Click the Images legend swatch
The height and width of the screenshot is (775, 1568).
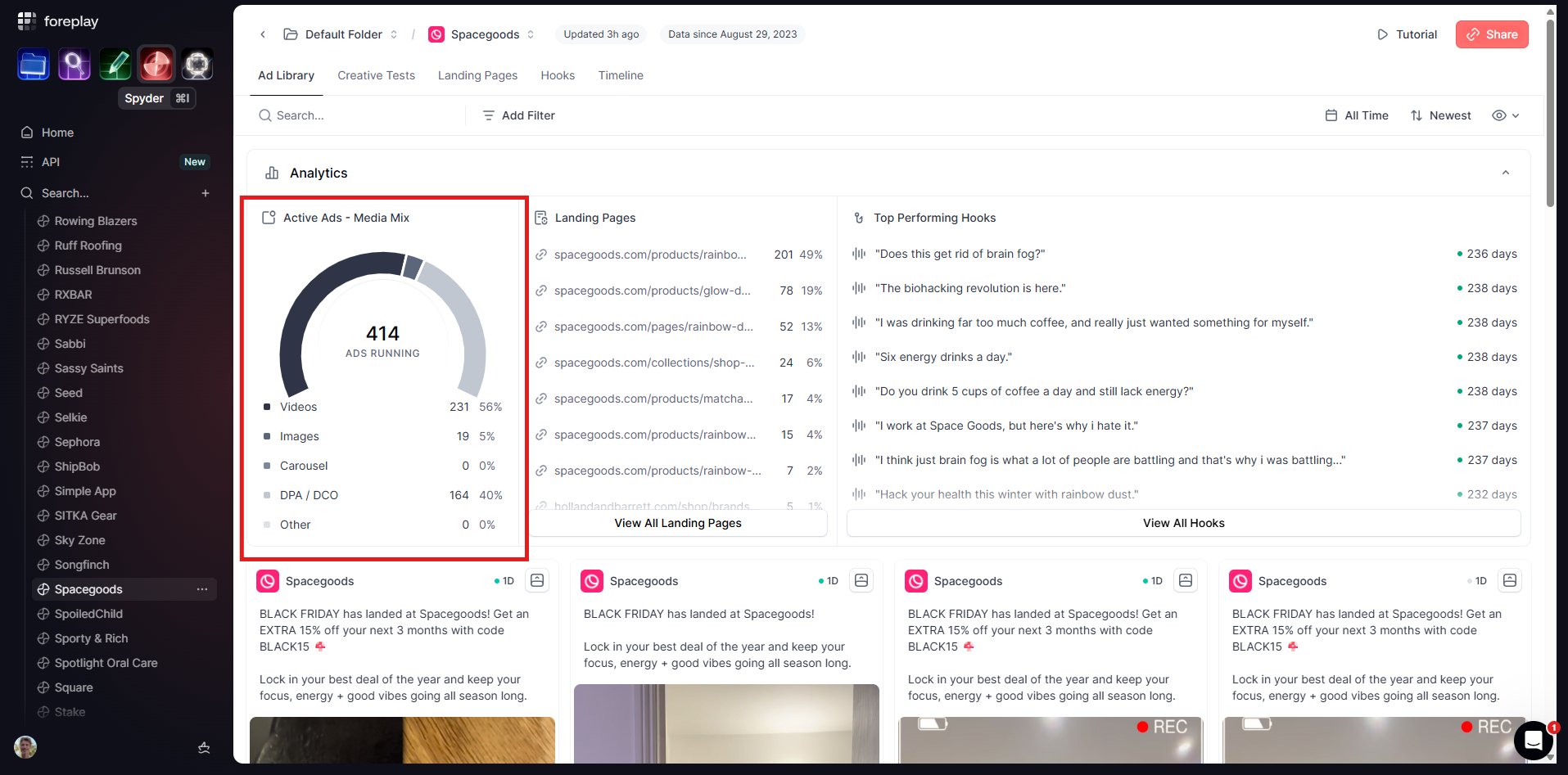(267, 436)
